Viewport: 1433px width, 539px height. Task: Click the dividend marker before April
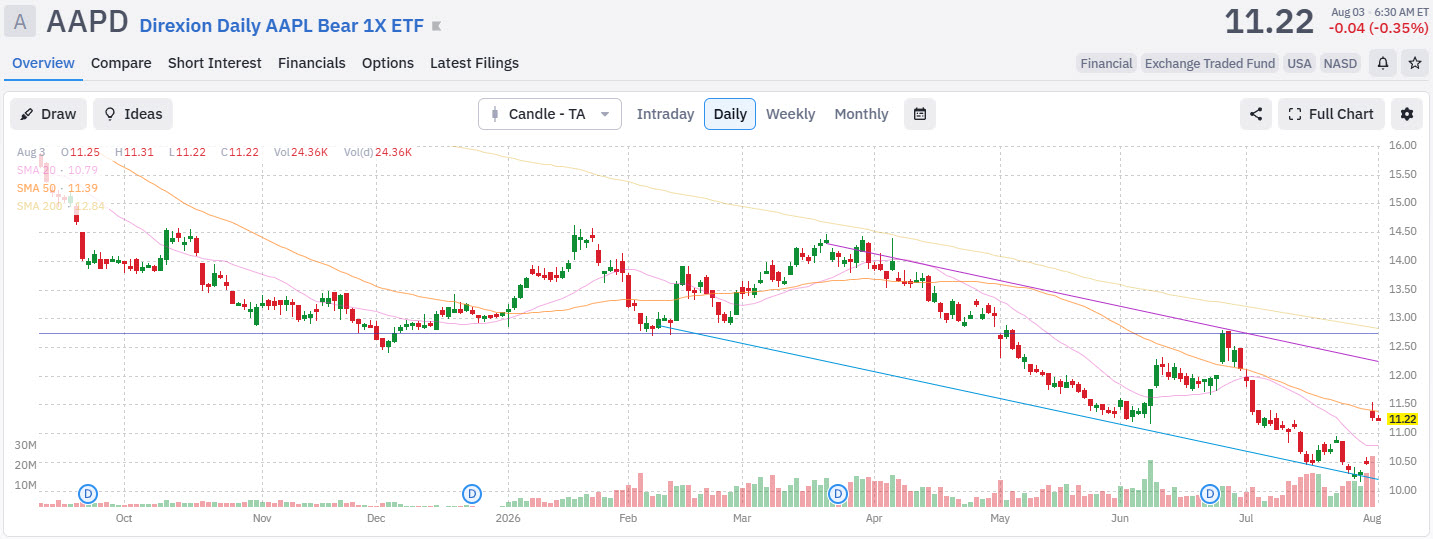tap(838, 493)
